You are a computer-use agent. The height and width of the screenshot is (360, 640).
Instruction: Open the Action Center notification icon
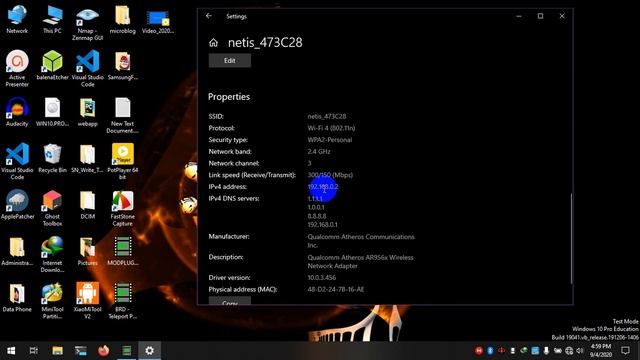[x=625, y=351]
